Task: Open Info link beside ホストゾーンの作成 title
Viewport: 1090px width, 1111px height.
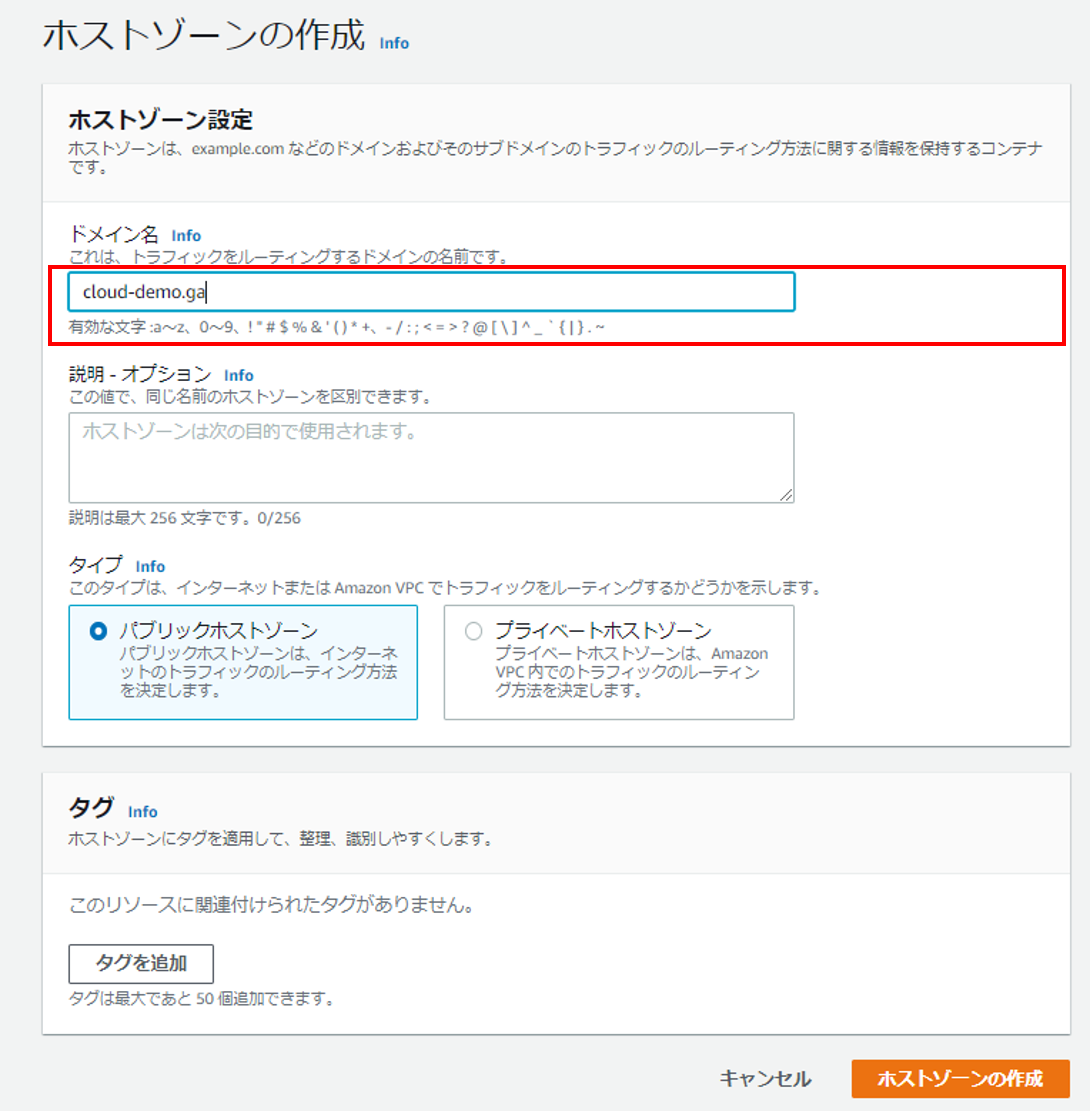Action: [x=394, y=43]
